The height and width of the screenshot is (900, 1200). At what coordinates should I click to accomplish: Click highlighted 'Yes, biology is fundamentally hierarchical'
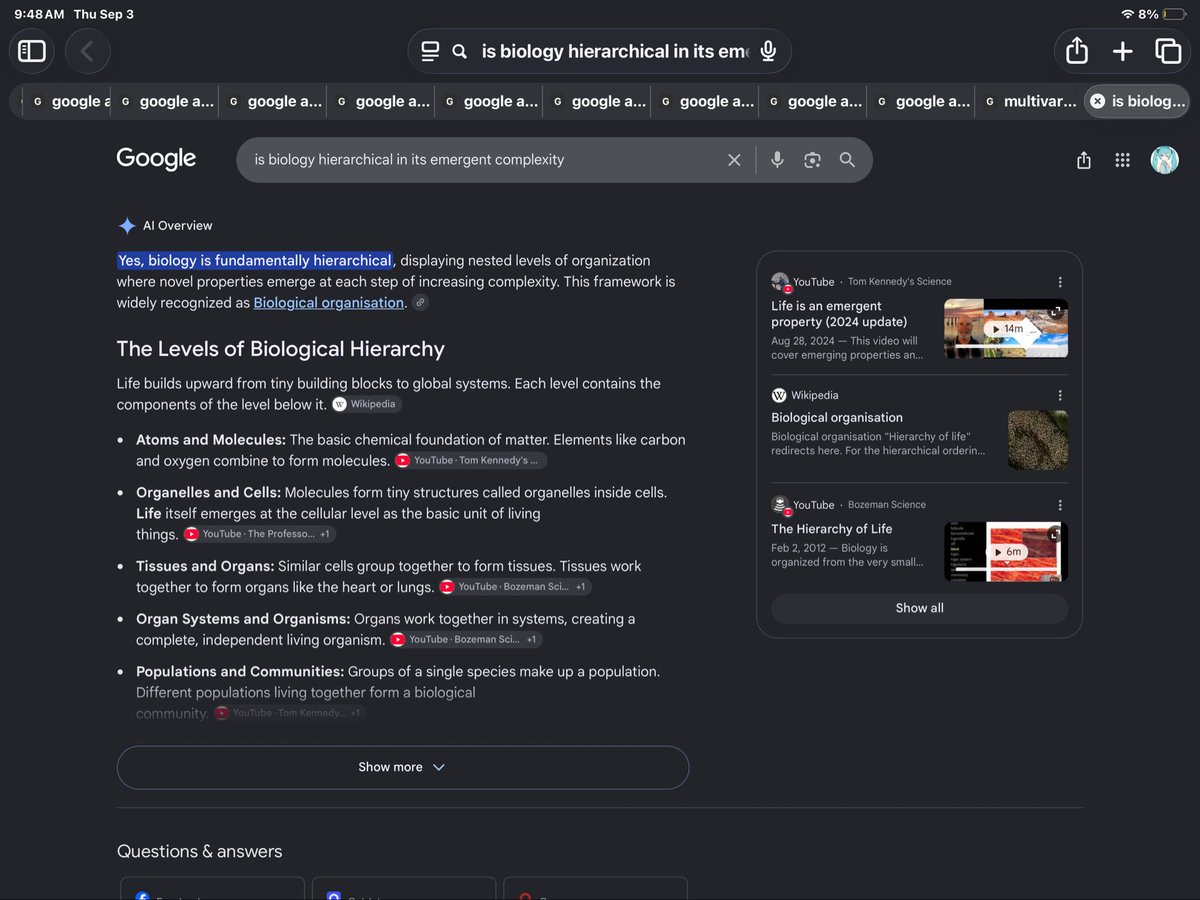pos(255,261)
